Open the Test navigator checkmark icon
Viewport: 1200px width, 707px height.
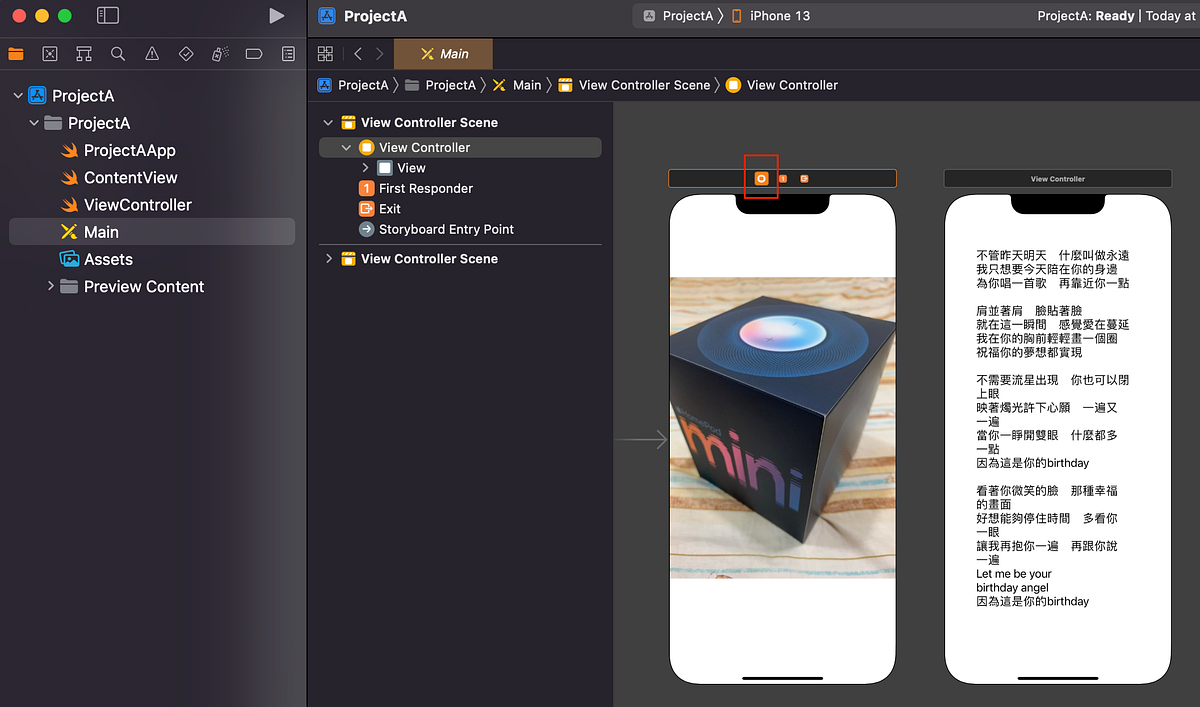186,53
